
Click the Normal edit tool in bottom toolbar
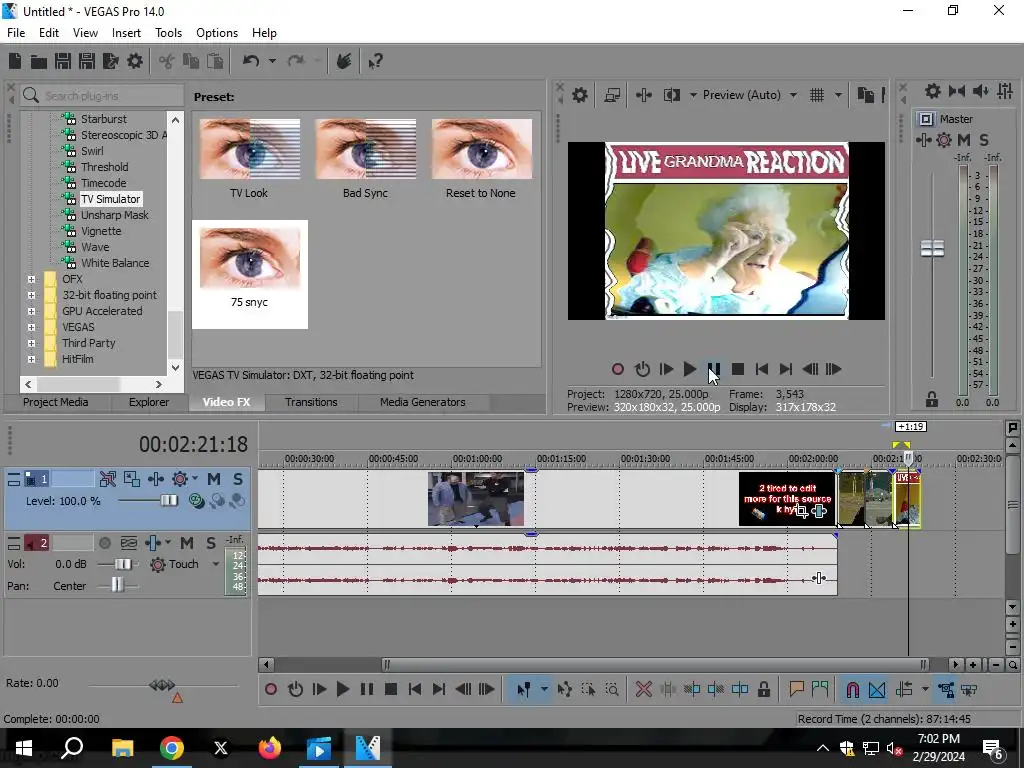(523, 690)
